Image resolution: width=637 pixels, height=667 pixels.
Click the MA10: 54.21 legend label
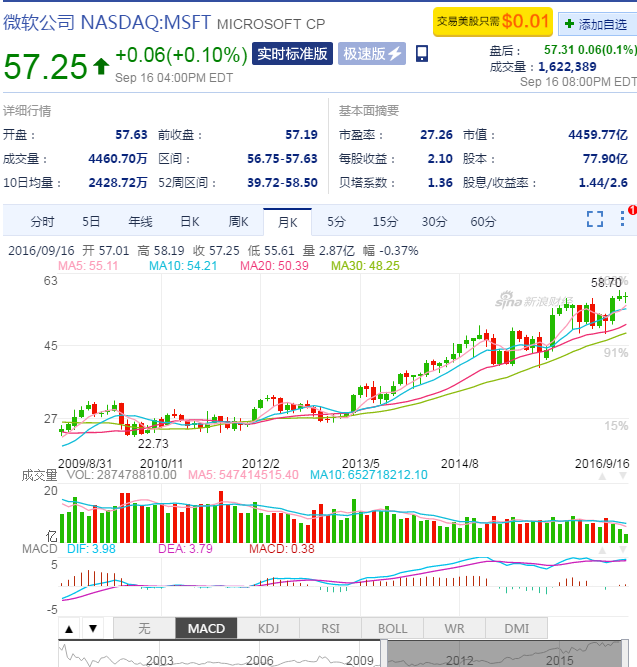(183, 266)
